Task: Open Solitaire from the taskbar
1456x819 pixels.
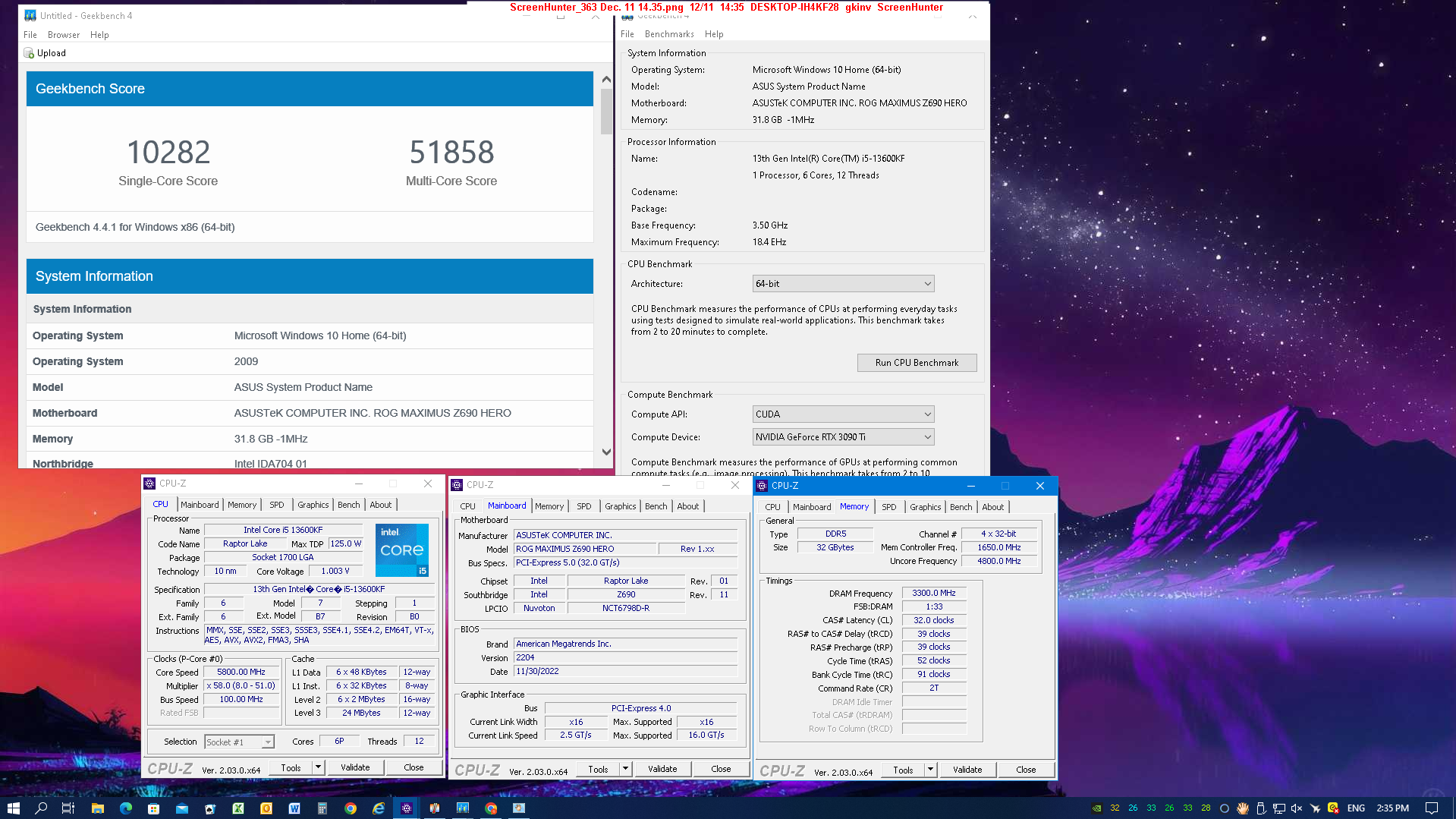Action: 210,808
